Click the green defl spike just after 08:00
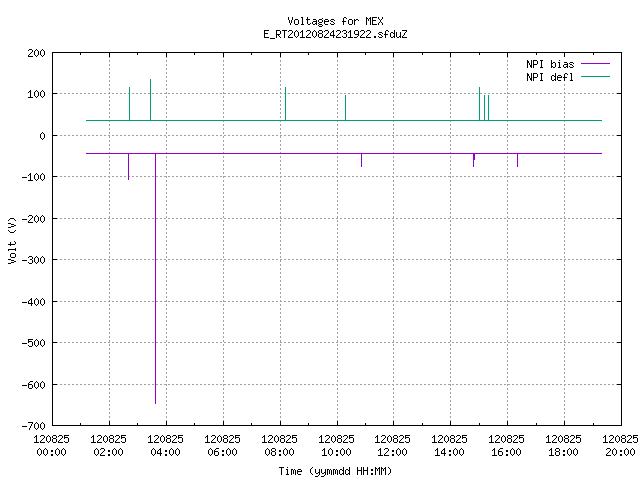Viewport: 640px width, 480px height. (285, 104)
